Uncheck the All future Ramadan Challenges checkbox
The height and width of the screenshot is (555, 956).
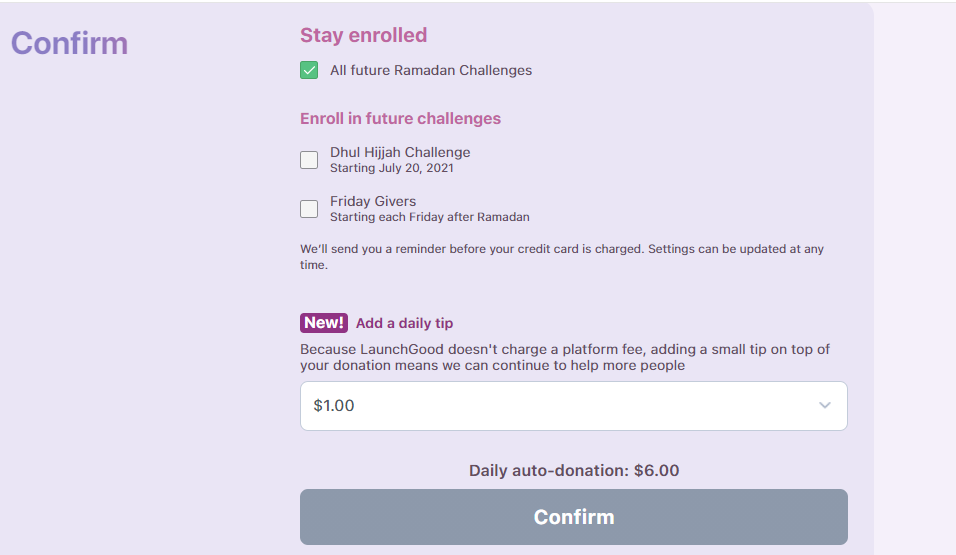(x=309, y=70)
